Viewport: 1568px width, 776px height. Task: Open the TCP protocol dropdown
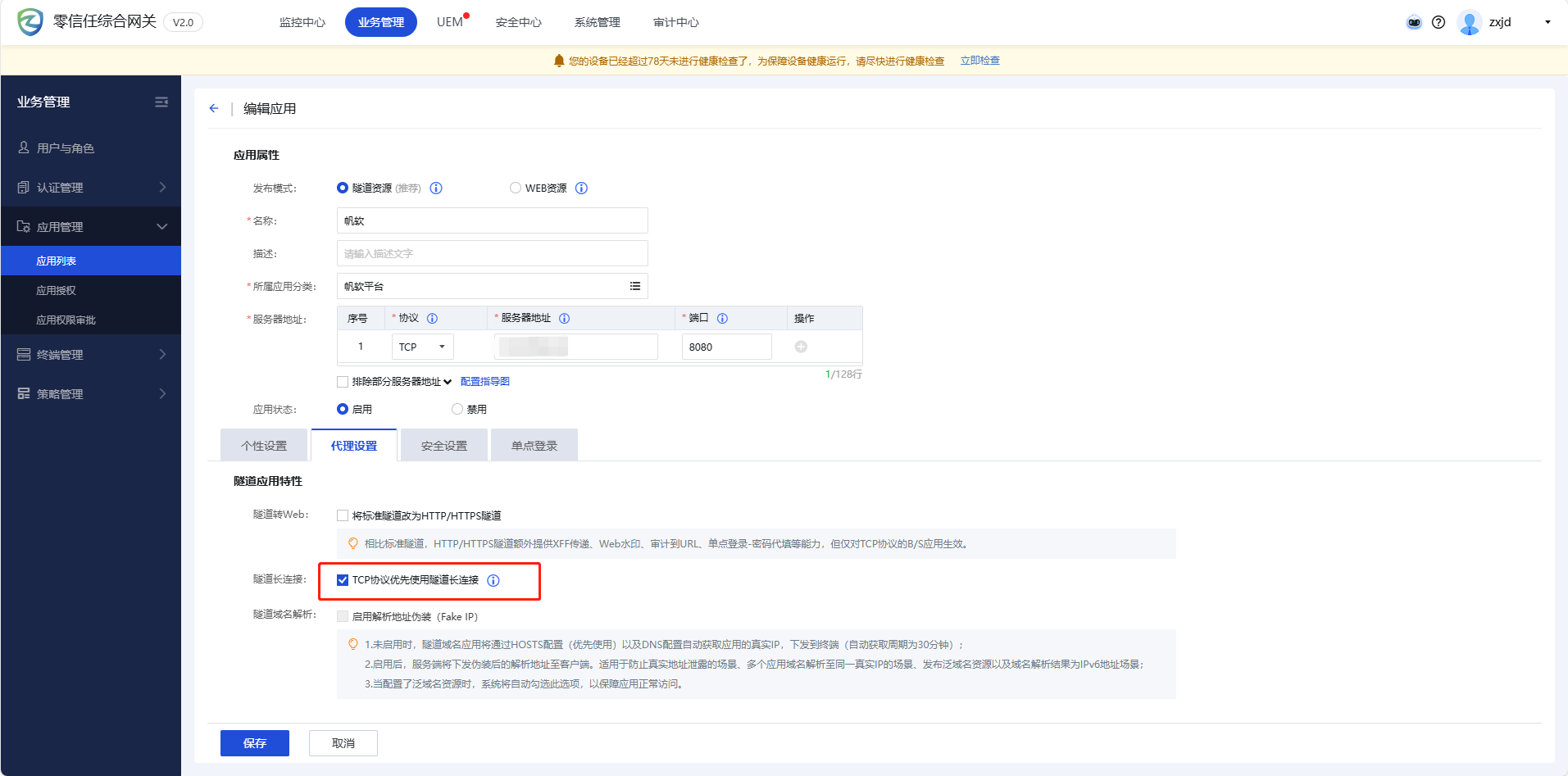pyautogui.click(x=422, y=347)
